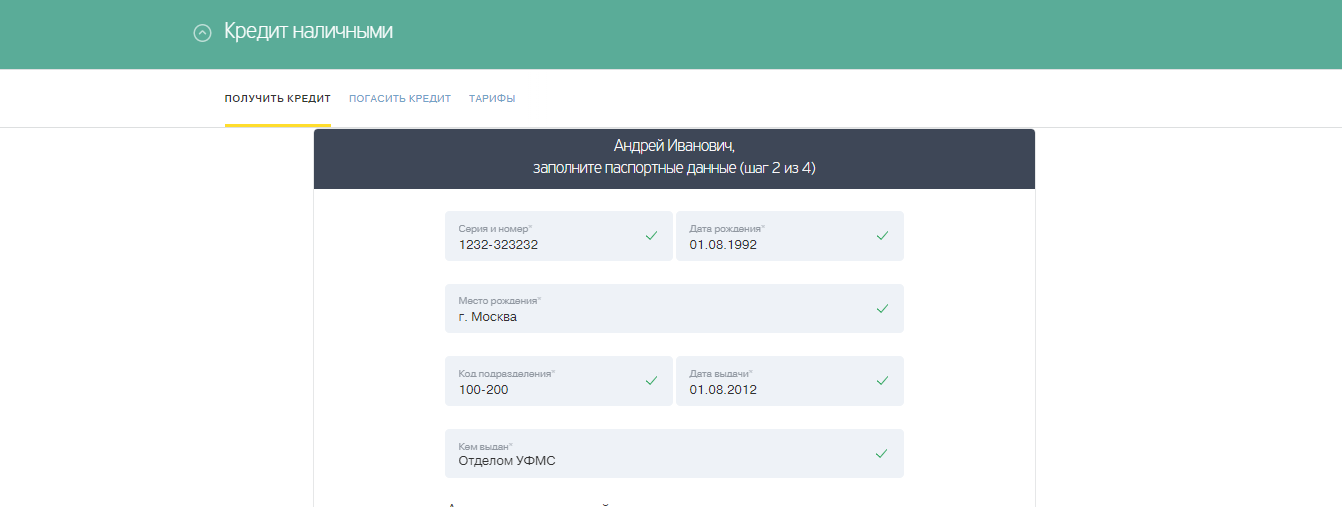Click checkmark icon in Код подразделения field
The height and width of the screenshot is (507, 1342).
(x=651, y=381)
